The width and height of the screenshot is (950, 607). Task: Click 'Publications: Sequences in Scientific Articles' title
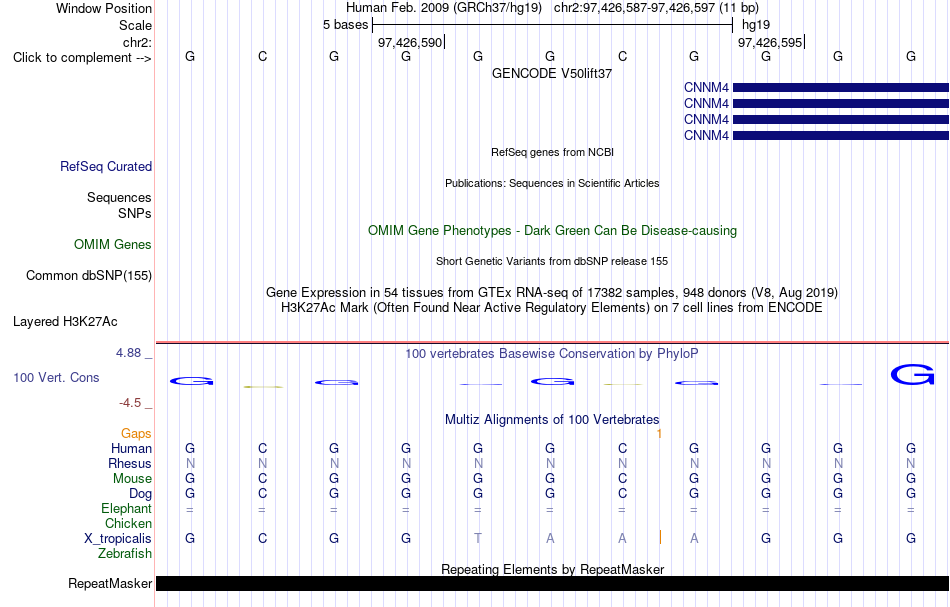click(552, 183)
